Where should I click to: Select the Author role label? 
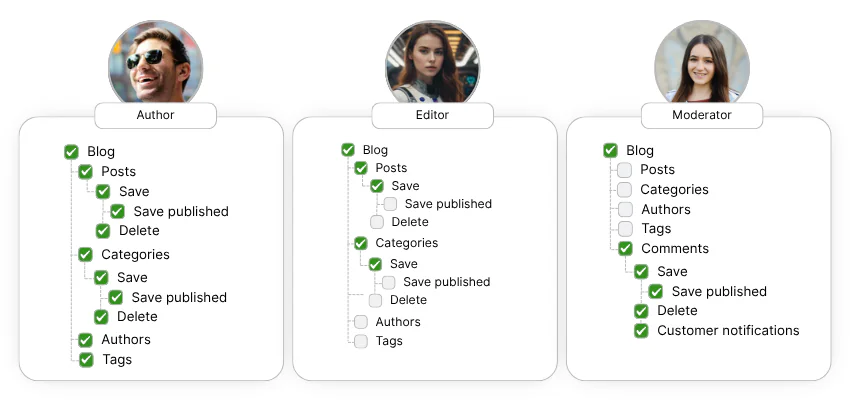coord(155,115)
